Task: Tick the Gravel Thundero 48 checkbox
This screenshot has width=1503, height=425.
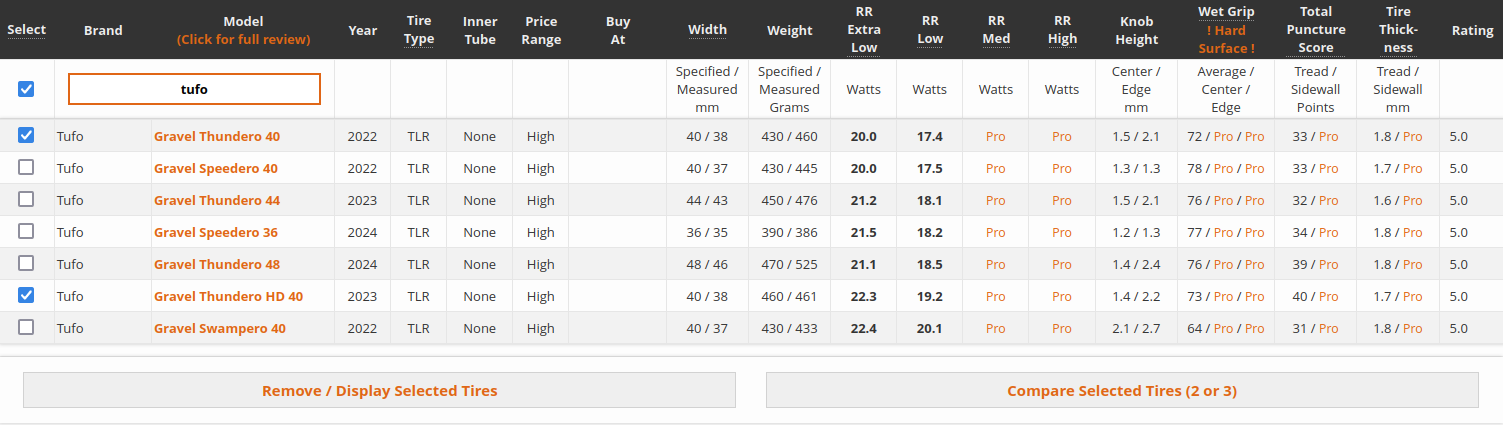Action: tap(26, 263)
